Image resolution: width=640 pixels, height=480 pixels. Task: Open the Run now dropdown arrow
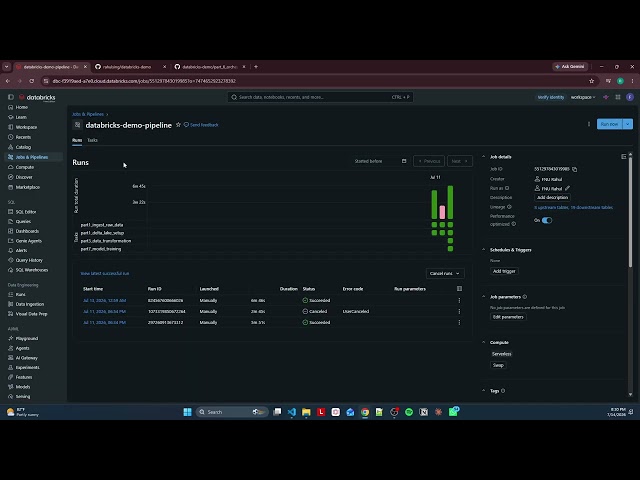tap(628, 124)
